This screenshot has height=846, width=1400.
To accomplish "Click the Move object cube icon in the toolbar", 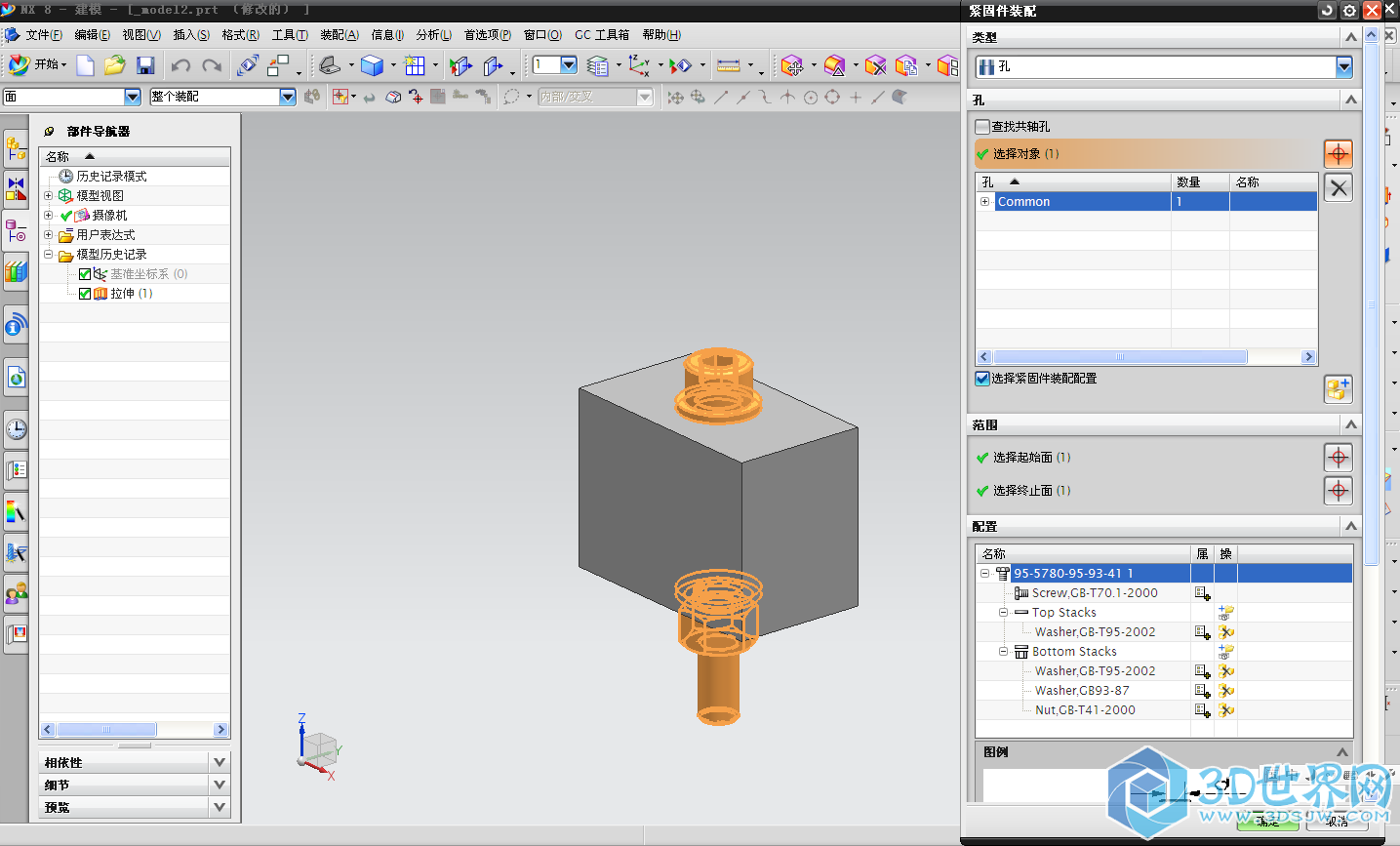I will pyautogui.click(x=791, y=65).
